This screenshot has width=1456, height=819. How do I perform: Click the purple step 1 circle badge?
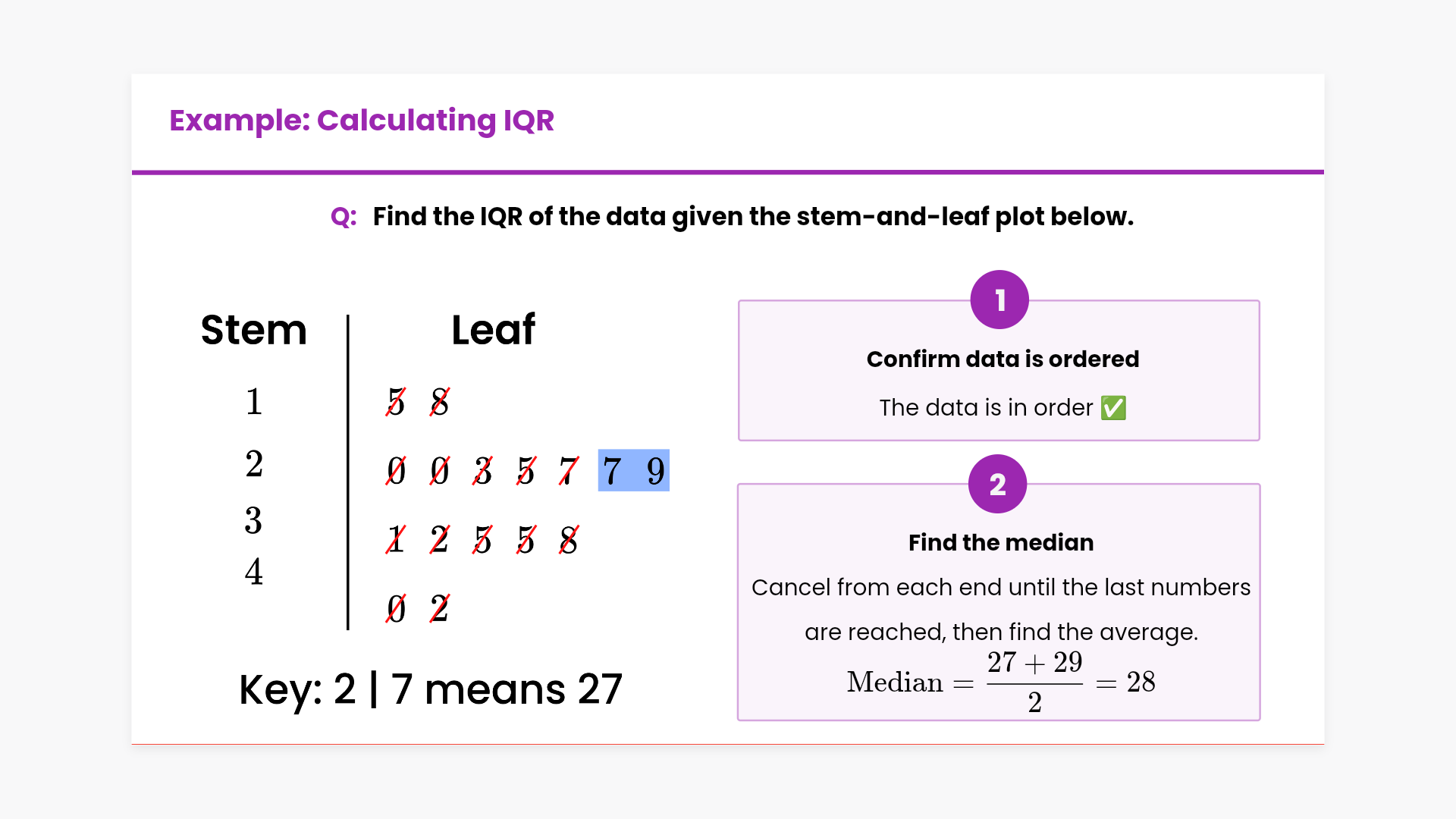click(999, 300)
